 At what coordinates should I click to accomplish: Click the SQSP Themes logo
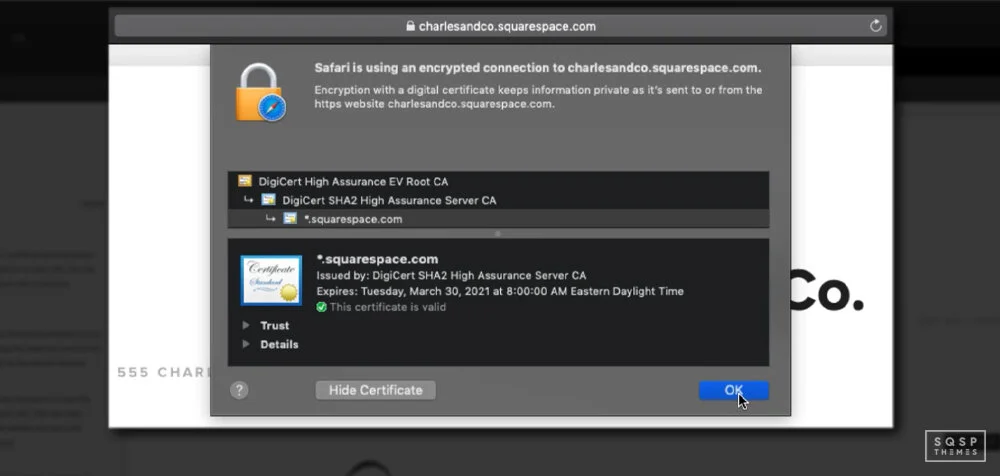click(x=955, y=445)
